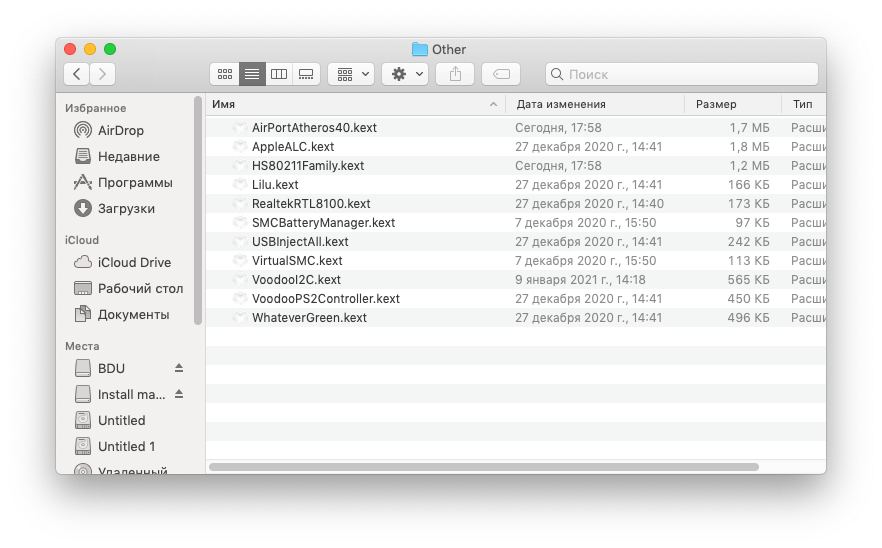
Task: Open the gear action menu
Action: coord(405,74)
